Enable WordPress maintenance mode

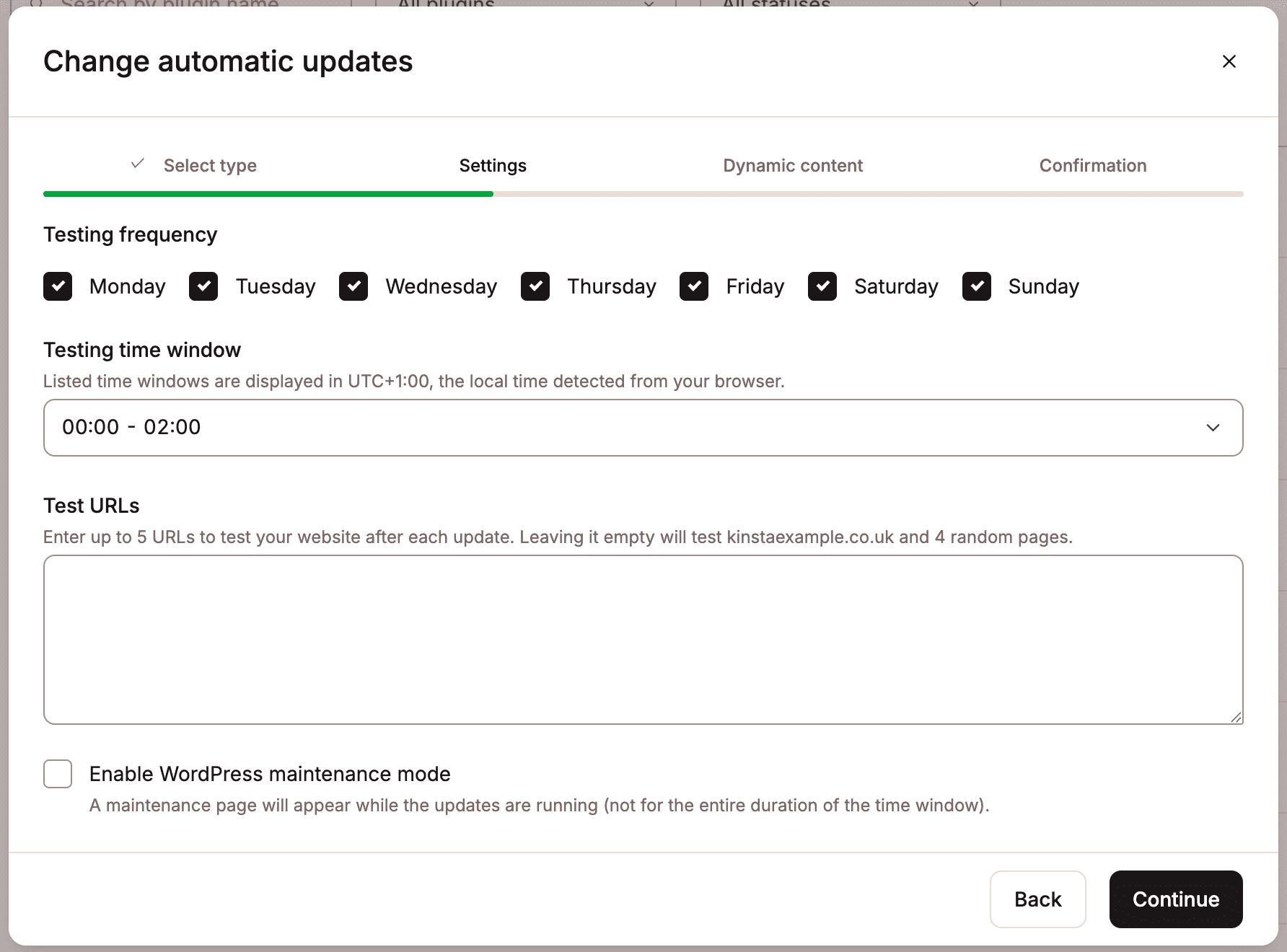58,773
